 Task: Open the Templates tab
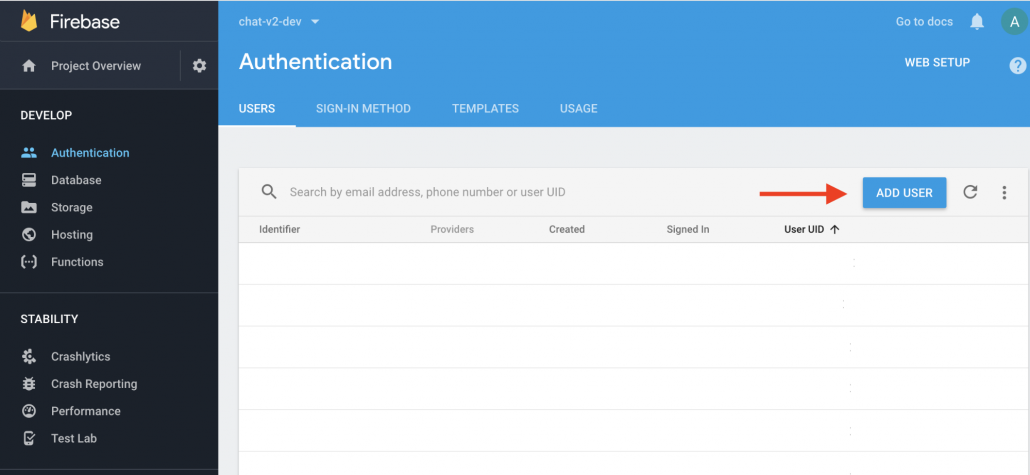tap(485, 108)
